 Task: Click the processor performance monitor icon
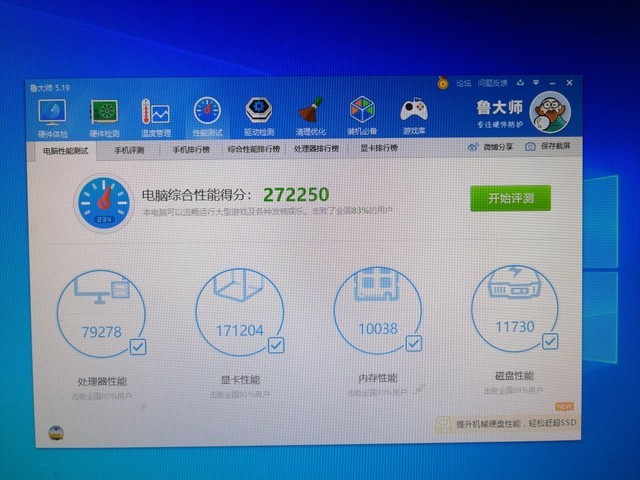pyautogui.click(x=102, y=291)
